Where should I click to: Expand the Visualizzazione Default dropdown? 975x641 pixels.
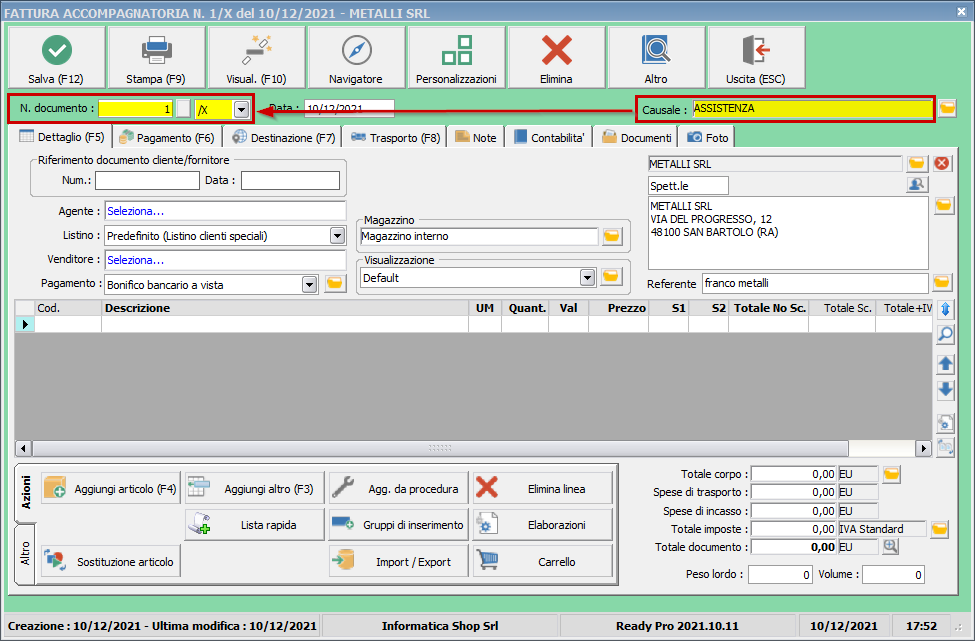[587, 277]
